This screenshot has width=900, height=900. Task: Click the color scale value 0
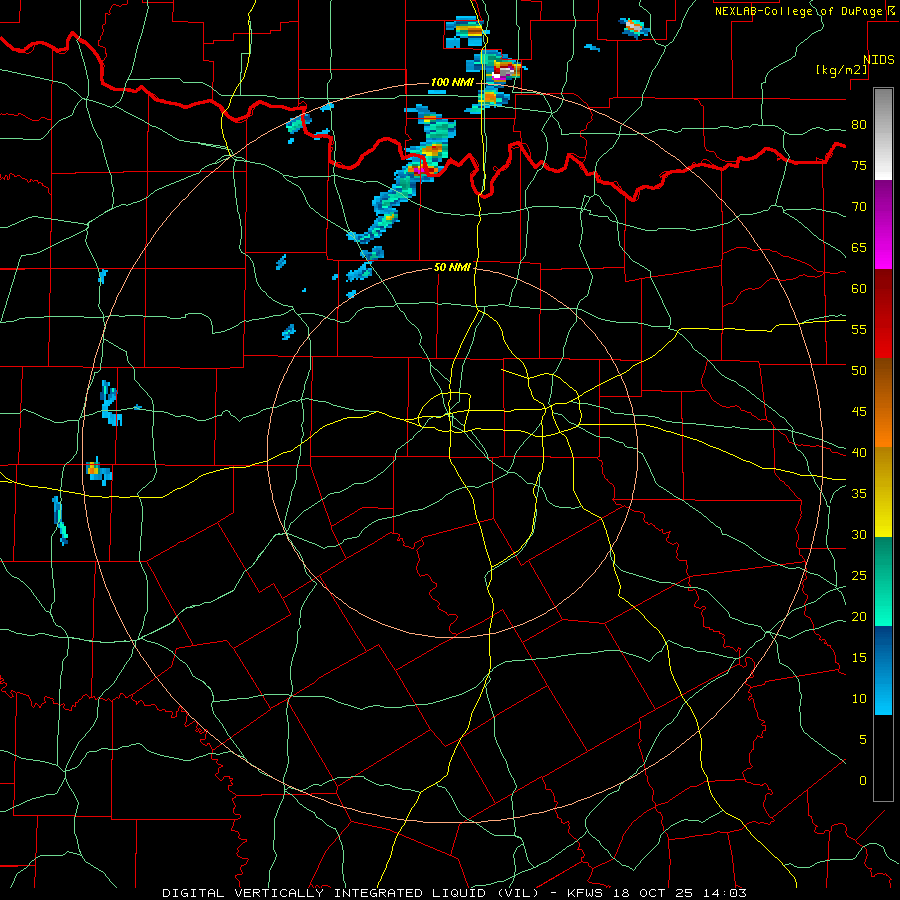point(863,781)
